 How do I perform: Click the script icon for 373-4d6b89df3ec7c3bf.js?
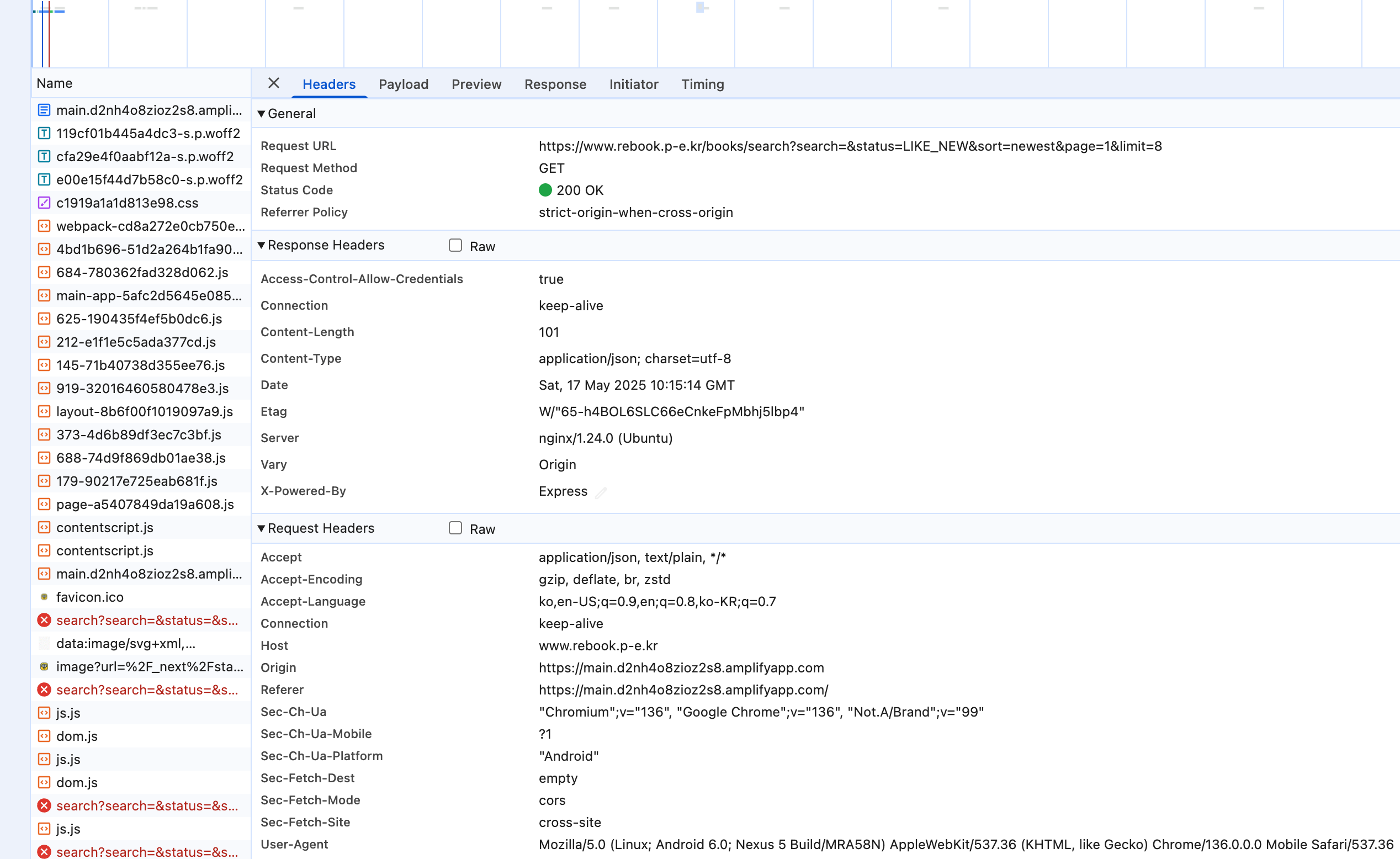click(44, 434)
